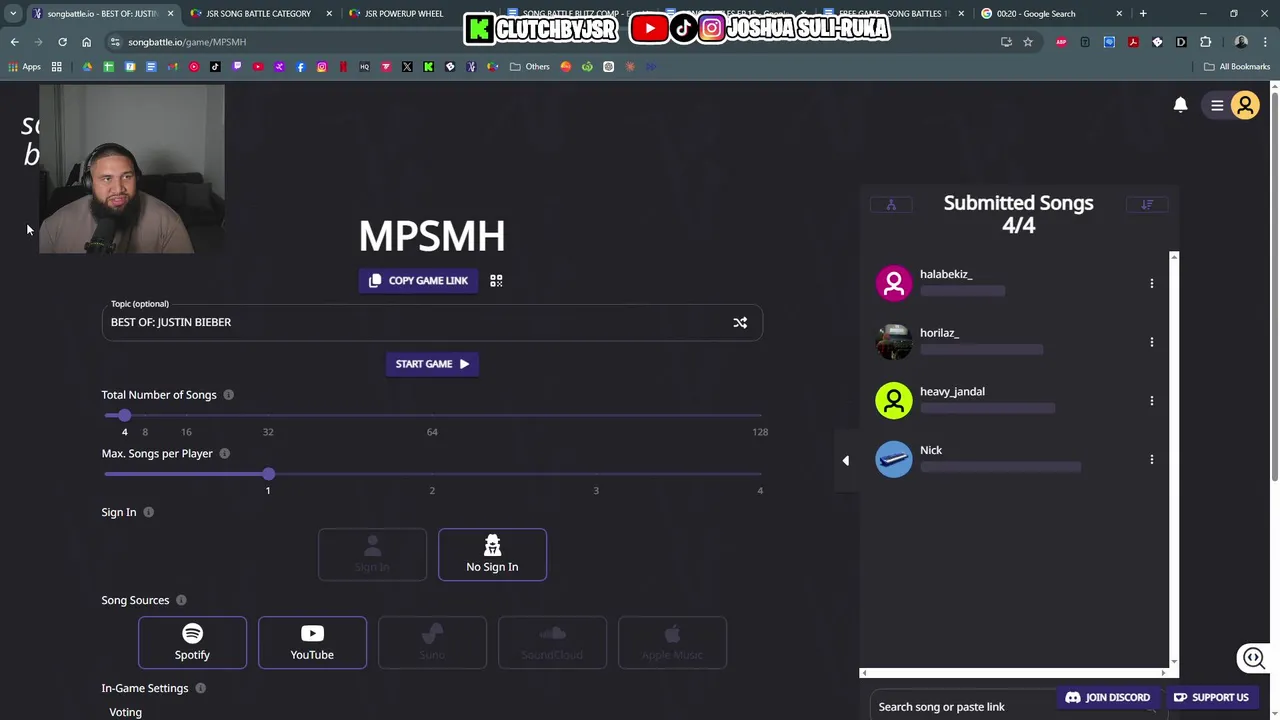The width and height of the screenshot is (1280, 720).
Task: Show info for Max. Songs per Player
Action: pyautogui.click(x=224, y=454)
